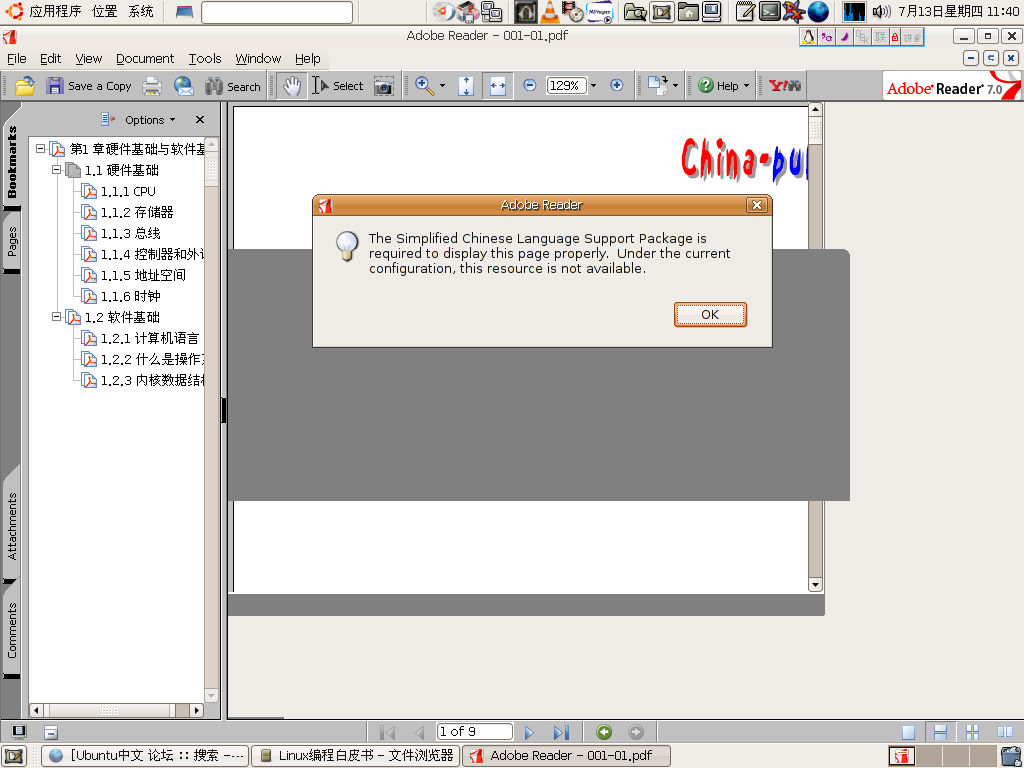The height and width of the screenshot is (768, 1024).
Task: Click the Full Screen view icon
Action: pyautogui.click(x=19, y=732)
